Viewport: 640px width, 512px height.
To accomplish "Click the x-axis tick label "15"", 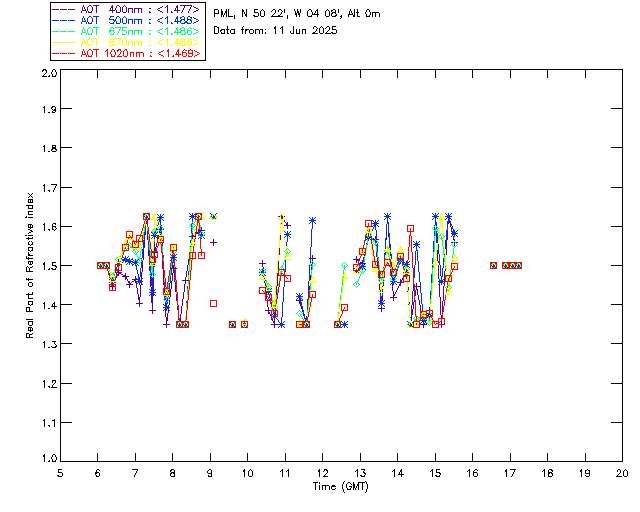I will click(435, 473).
